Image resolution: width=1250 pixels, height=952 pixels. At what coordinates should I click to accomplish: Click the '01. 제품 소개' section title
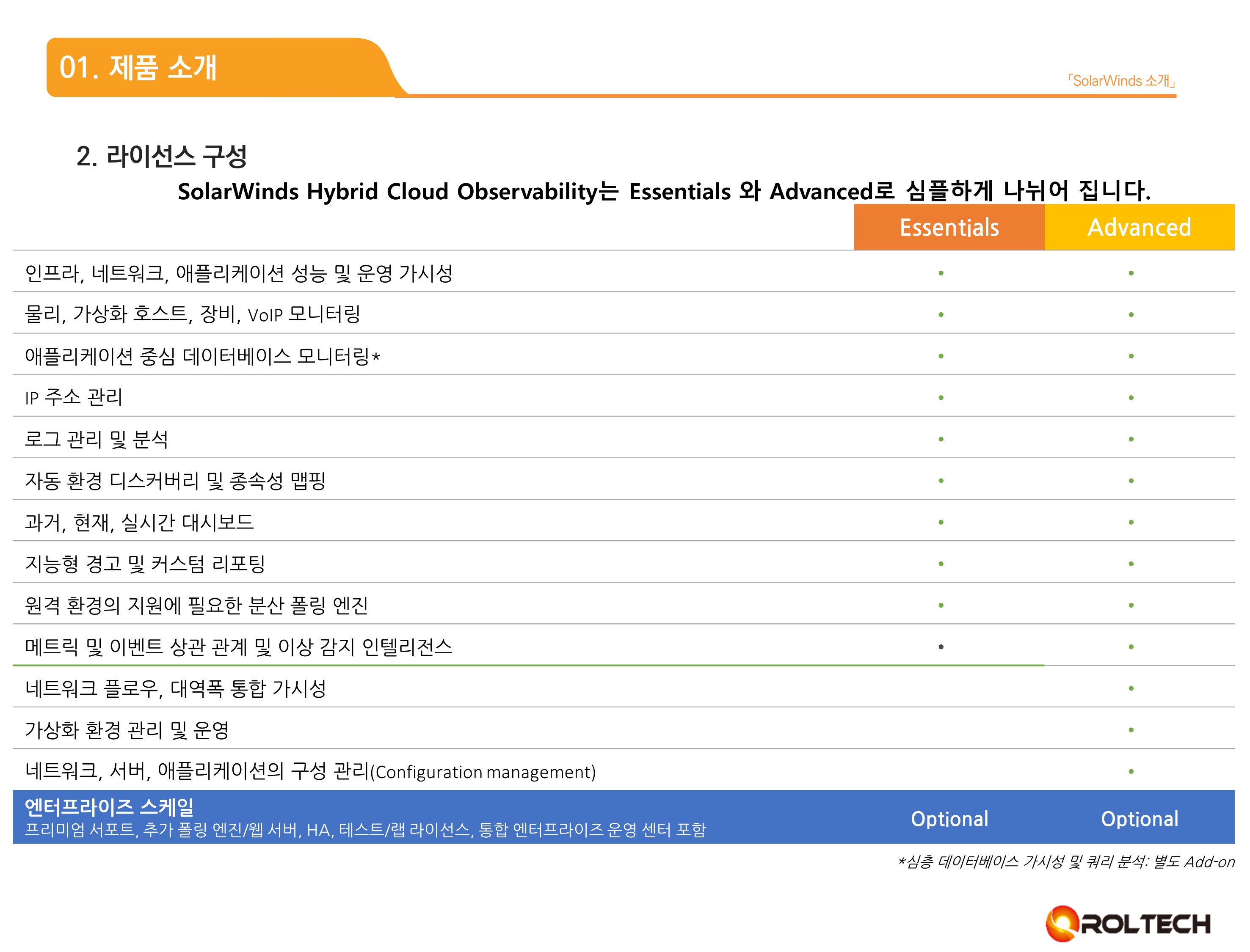click(x=138, y=67)
